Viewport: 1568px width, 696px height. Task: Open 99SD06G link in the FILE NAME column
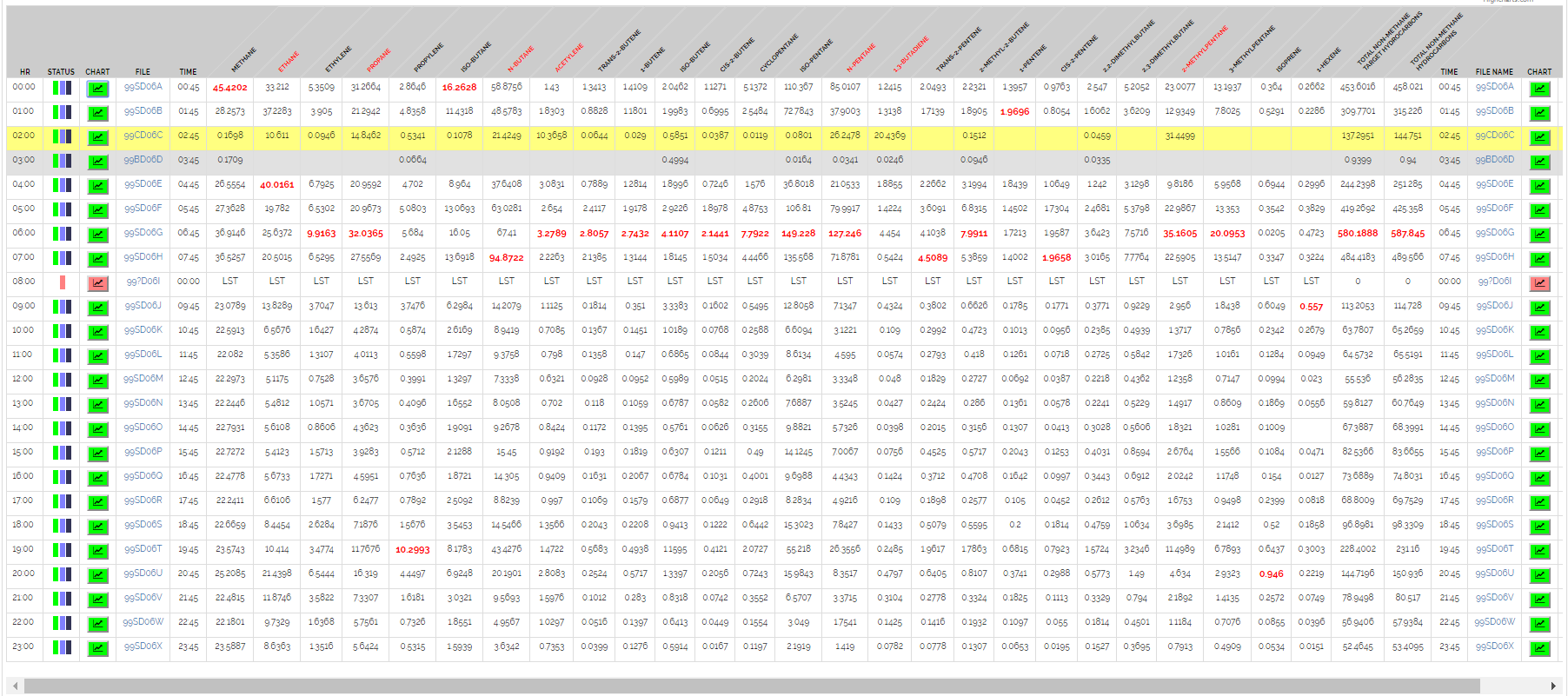click(x=1494, y=233)
